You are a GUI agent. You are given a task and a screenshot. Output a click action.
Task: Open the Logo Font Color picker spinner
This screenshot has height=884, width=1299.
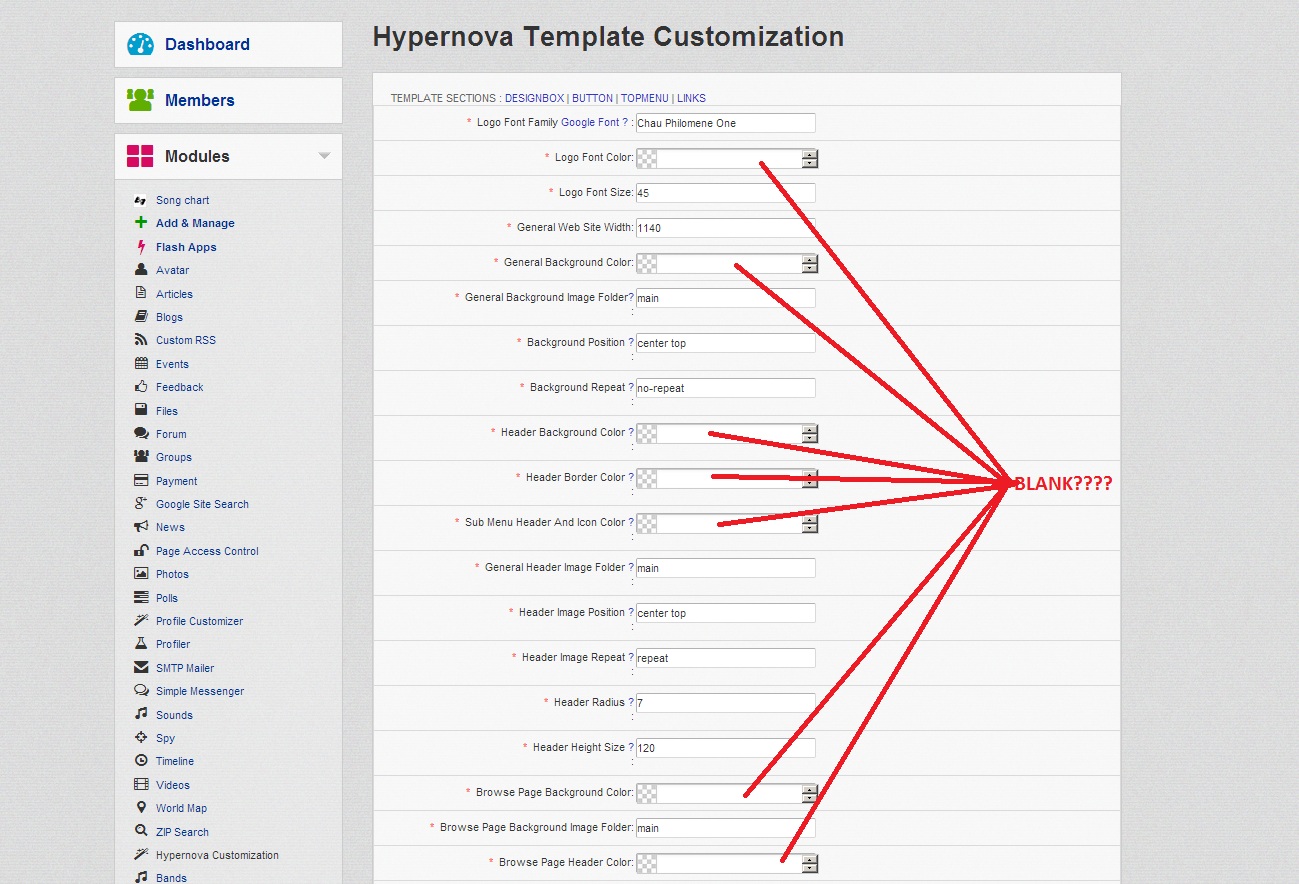point(810,158)
